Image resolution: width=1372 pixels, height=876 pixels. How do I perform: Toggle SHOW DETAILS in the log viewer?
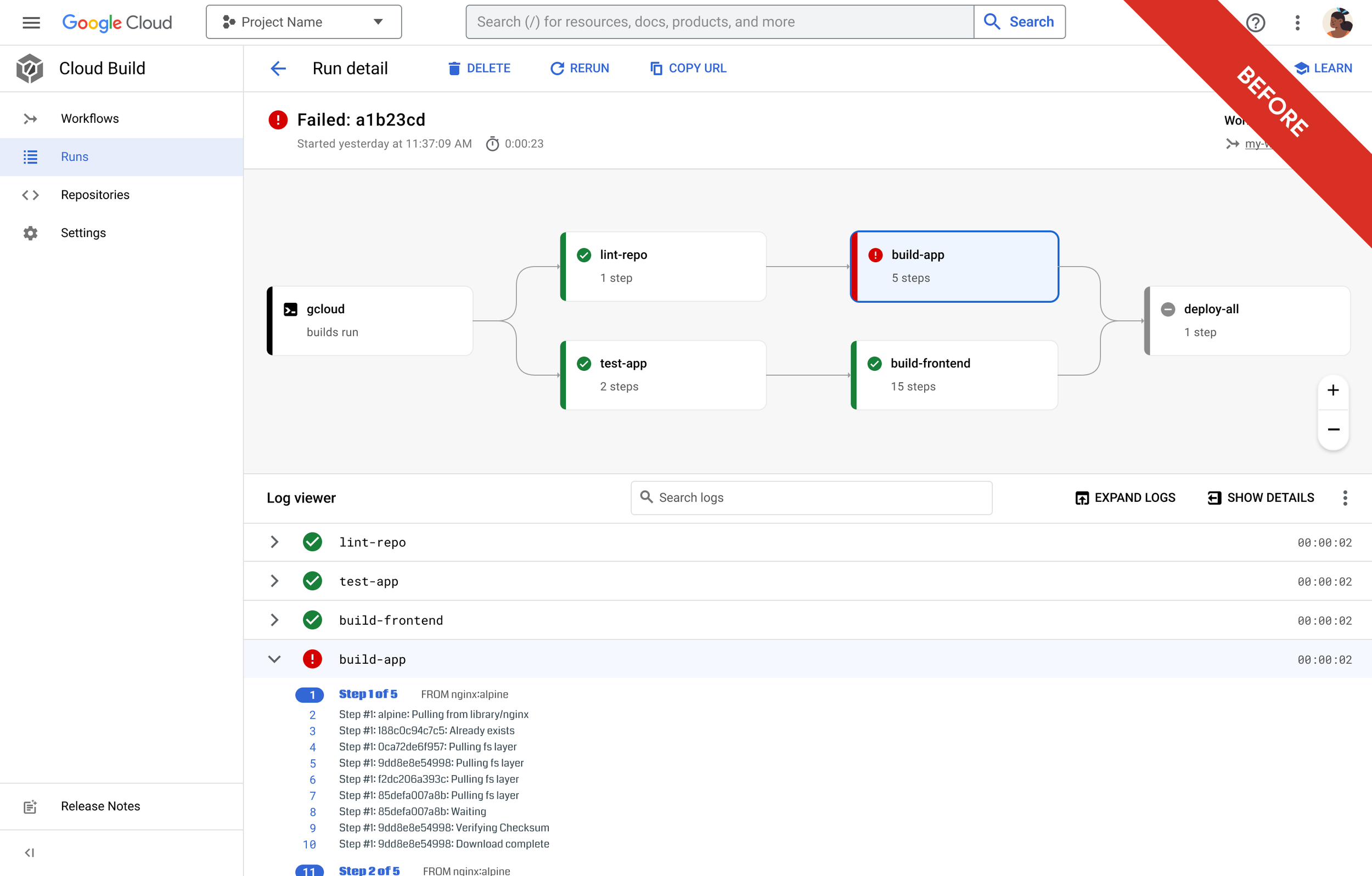click(x=1261, y=497)
